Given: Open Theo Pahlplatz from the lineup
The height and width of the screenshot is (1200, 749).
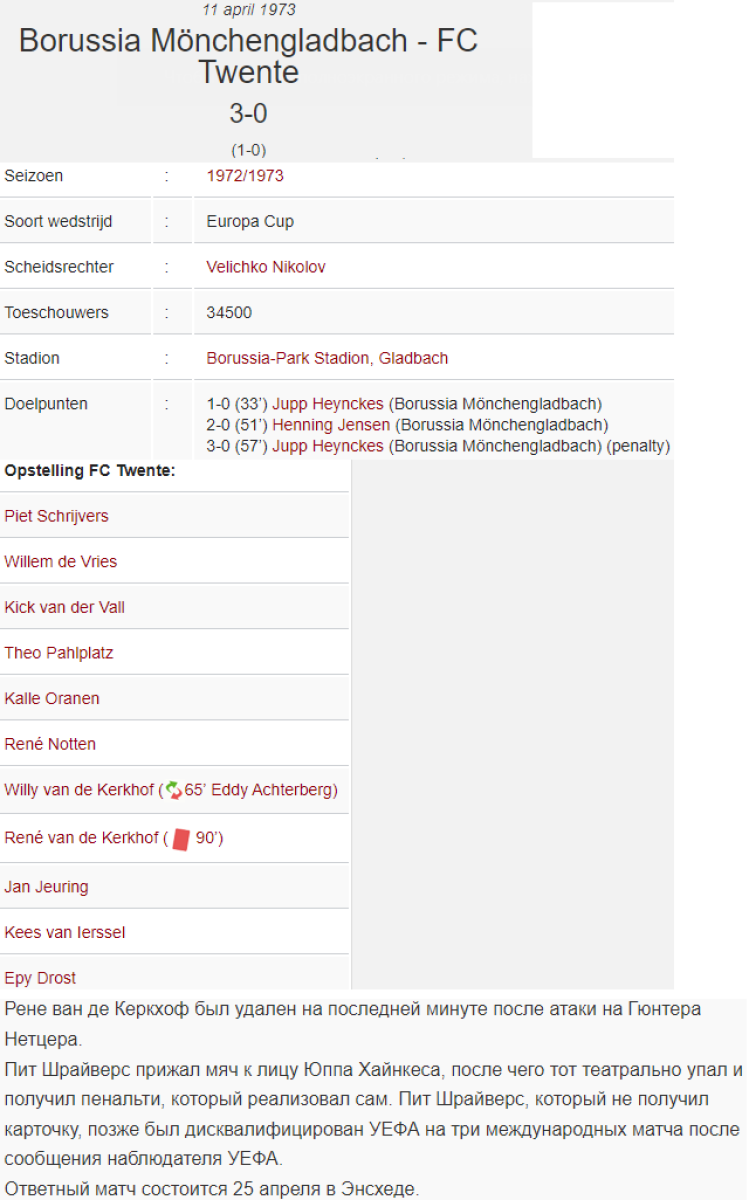Looking at the screenshot, I should click(58, 653).
